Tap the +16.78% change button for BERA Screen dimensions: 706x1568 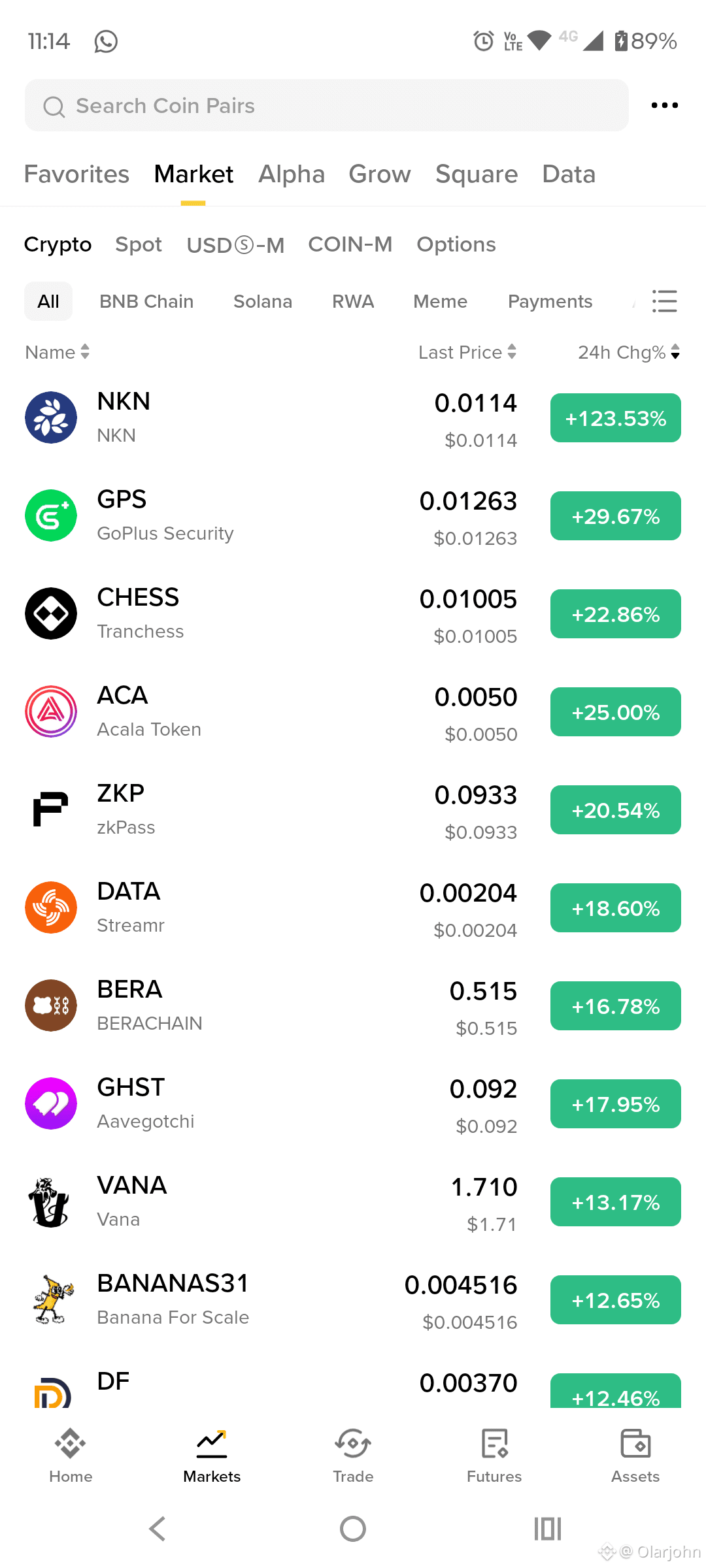click(x=616, y=1006)
